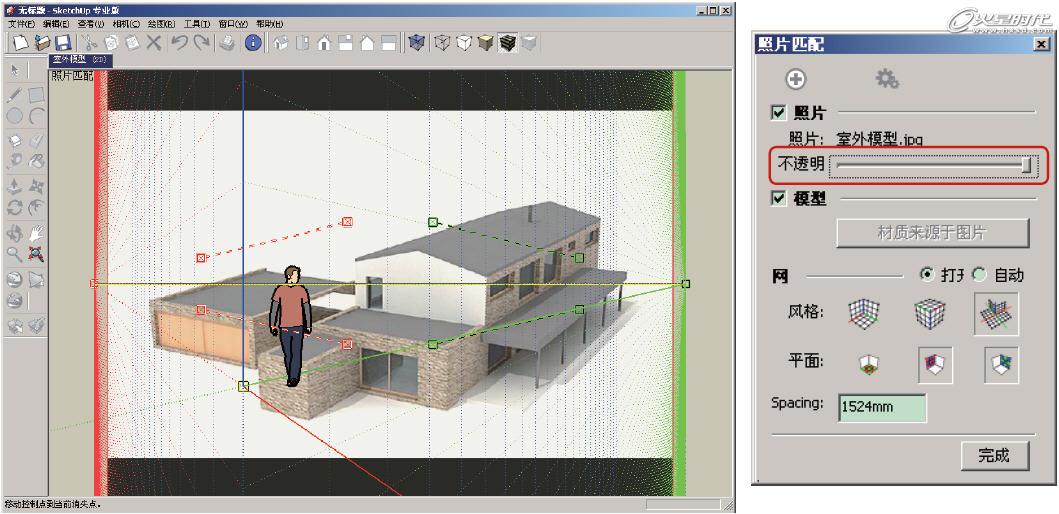Click the Spacing 1524mm input field
The image size is (1059, 514).
click(x=882, y=407)
